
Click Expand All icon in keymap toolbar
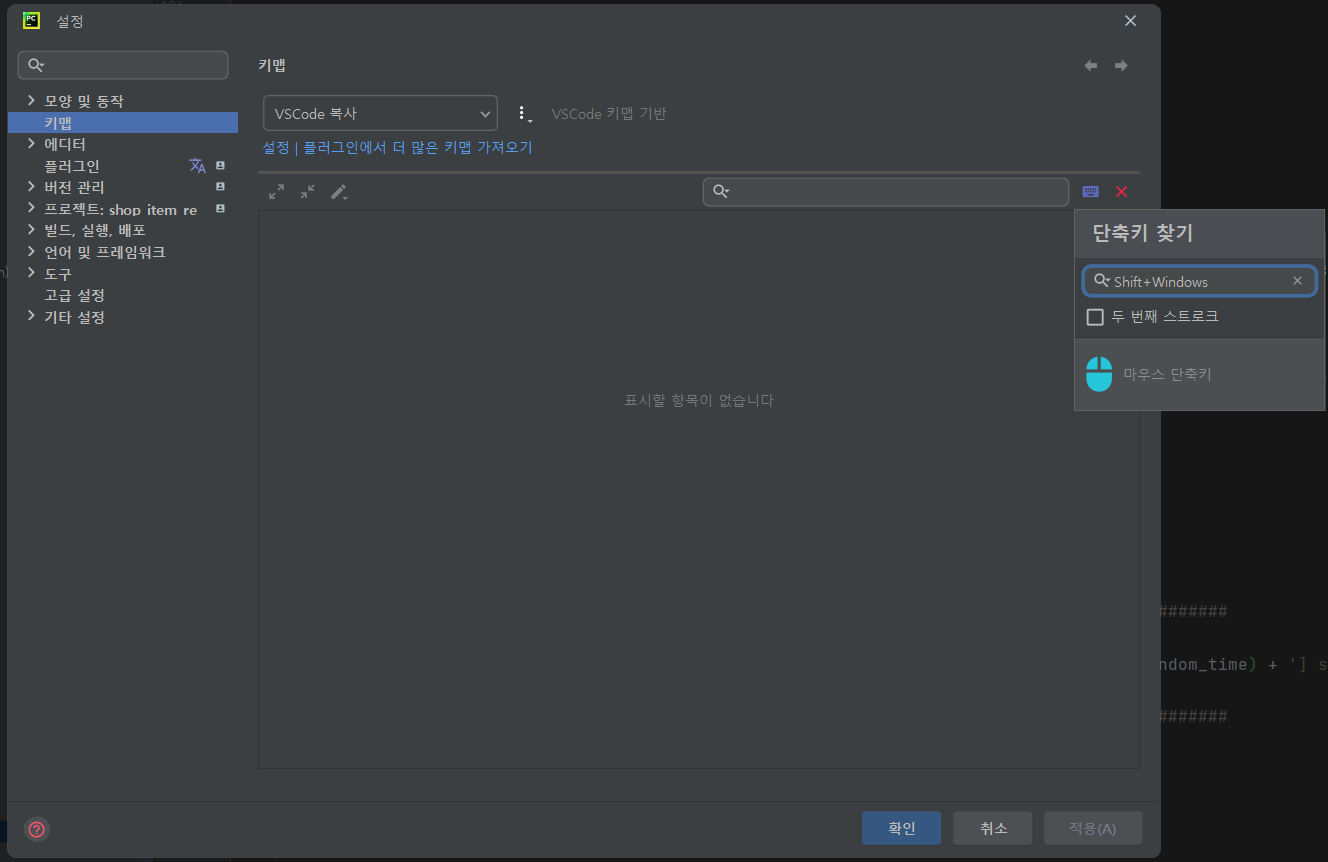pyautogui.click(x=277, y=192)
